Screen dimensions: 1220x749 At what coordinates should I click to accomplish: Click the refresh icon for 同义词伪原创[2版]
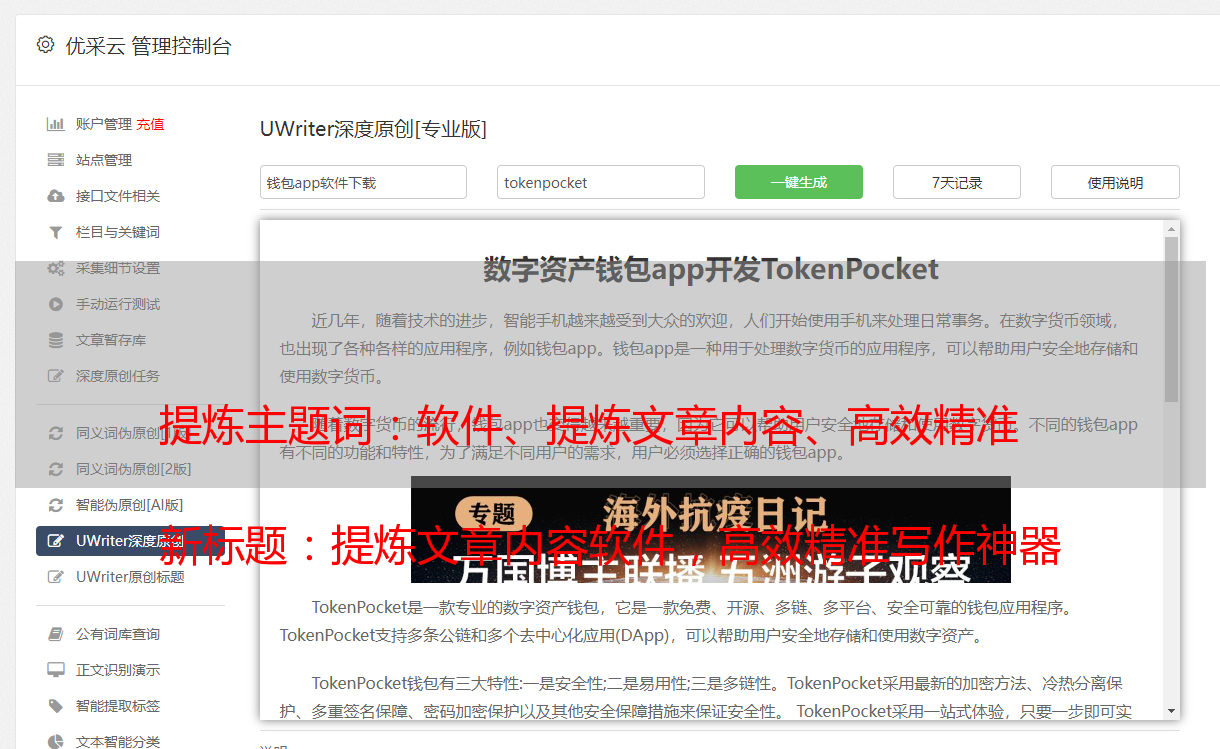[x=56, y=469]
